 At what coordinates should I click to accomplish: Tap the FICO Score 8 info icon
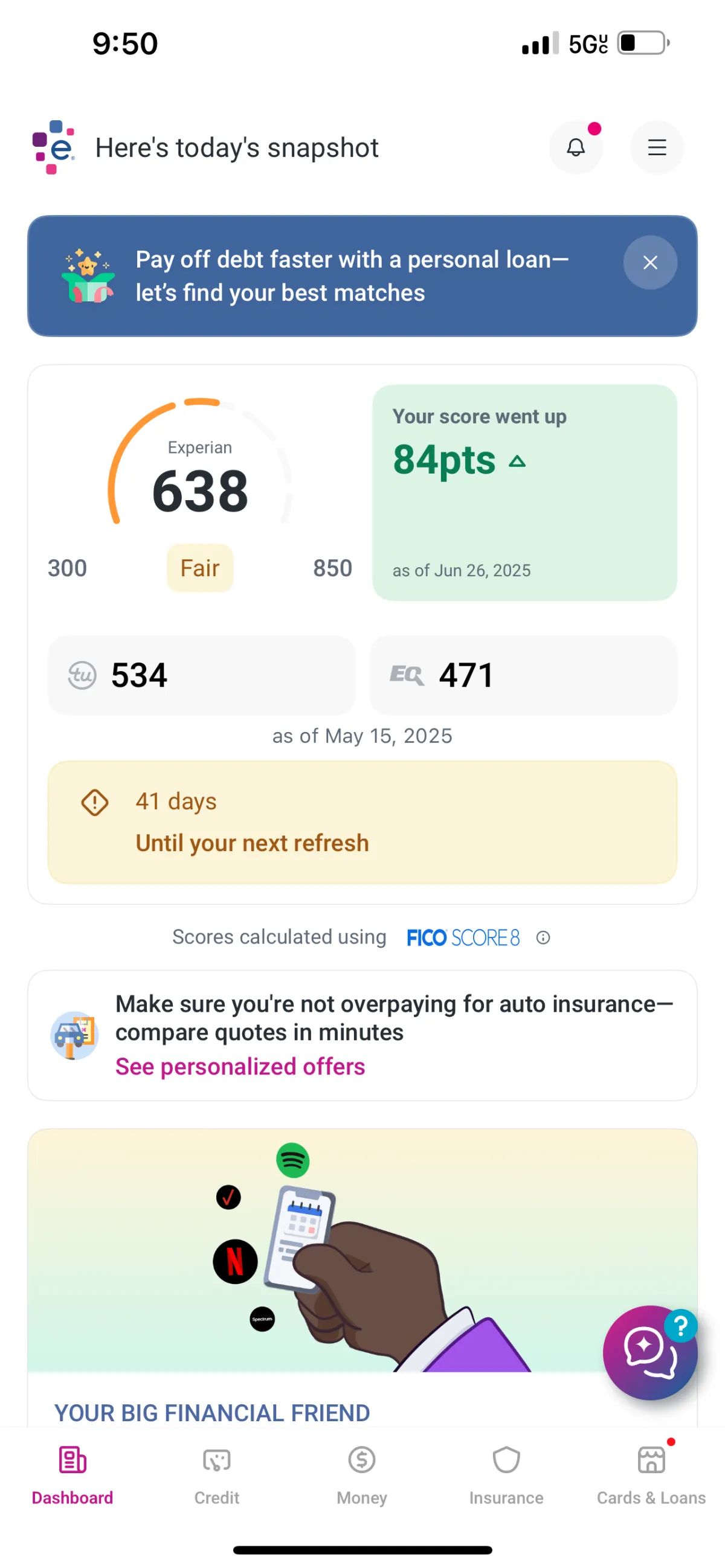[543, 937]
